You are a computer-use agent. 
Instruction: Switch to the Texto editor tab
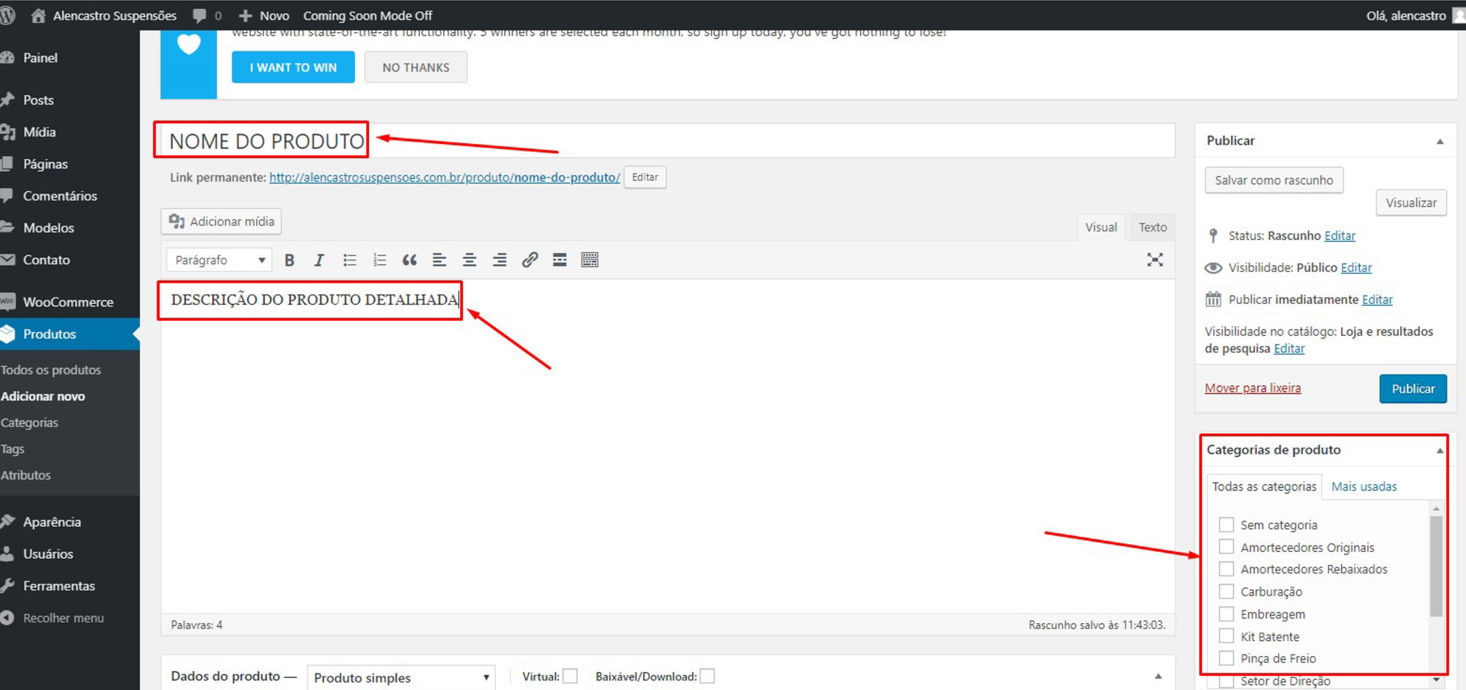[x=1152, y=227]
